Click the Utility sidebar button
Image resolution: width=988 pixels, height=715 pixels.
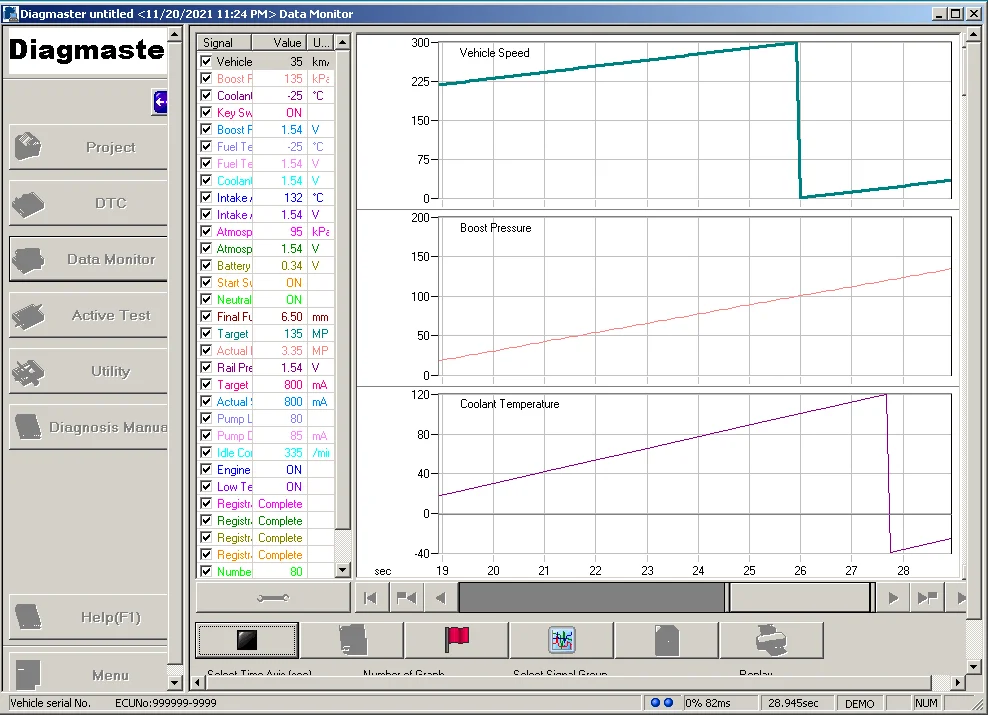point(87,371)
